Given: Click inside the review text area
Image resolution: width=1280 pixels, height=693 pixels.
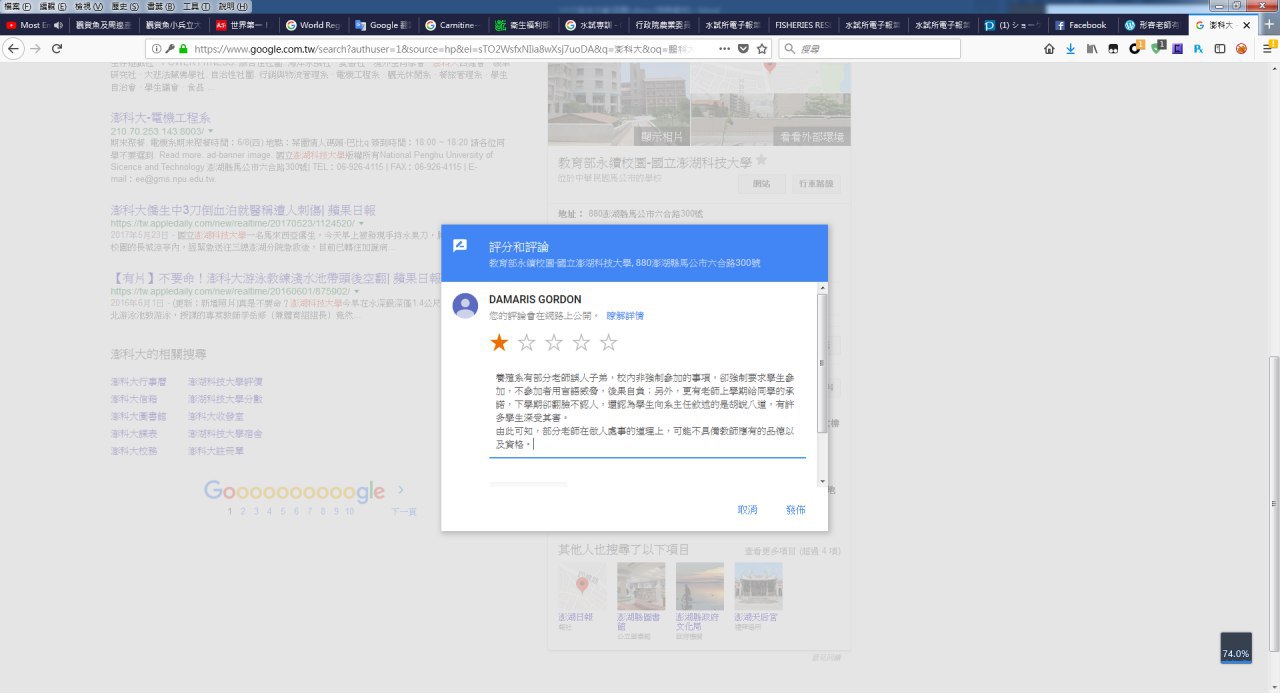Looking at the screenshot, I should pyautogui.click(x=647, y=410).
